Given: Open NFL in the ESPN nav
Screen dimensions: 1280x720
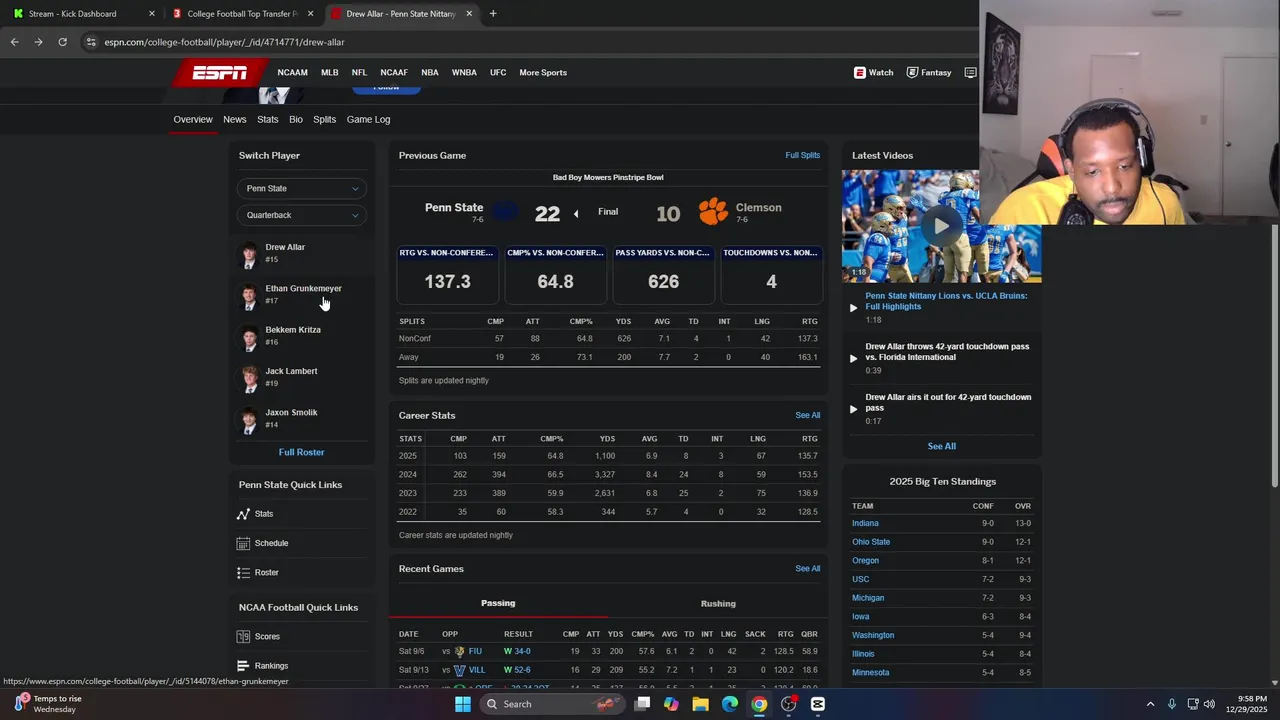Looking at the screenshot, I should point(359,72).
